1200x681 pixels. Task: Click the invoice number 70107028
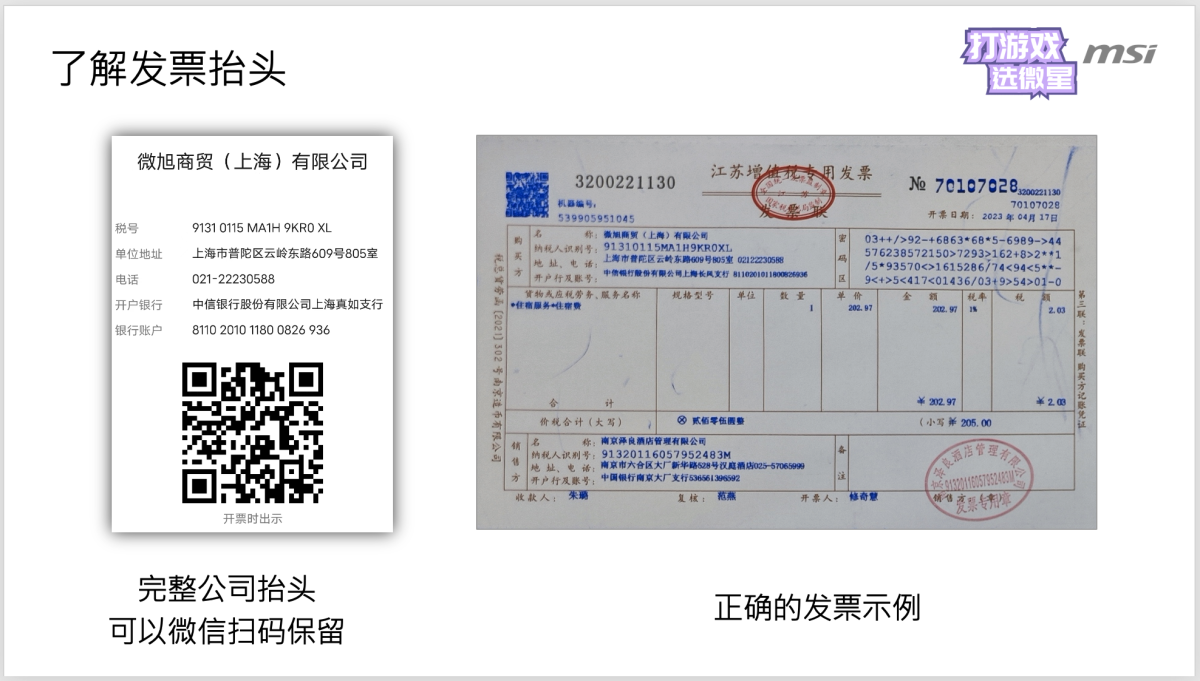[976, 185]
